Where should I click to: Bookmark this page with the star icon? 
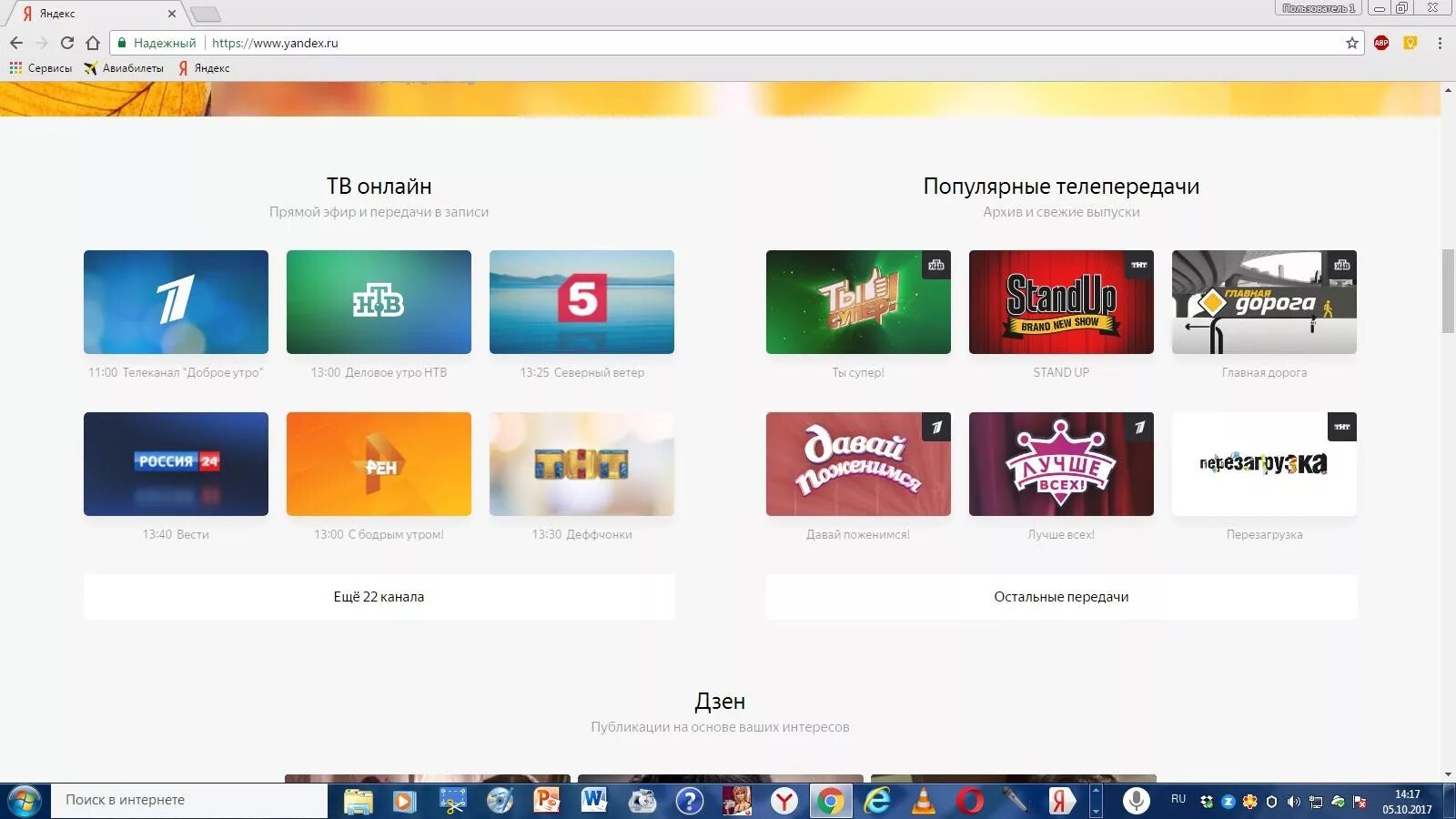(x=1352, y=43)
